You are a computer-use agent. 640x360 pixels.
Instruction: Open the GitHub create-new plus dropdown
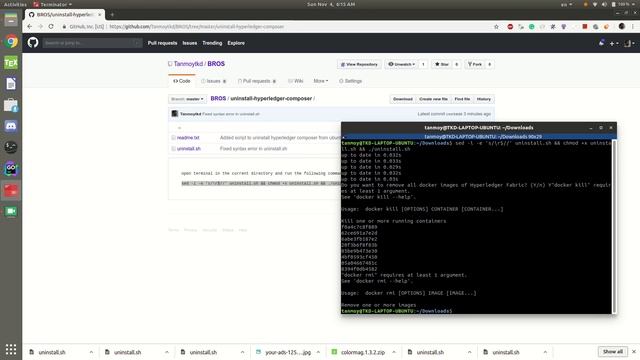pyautogui.click(x=614, y=43)
